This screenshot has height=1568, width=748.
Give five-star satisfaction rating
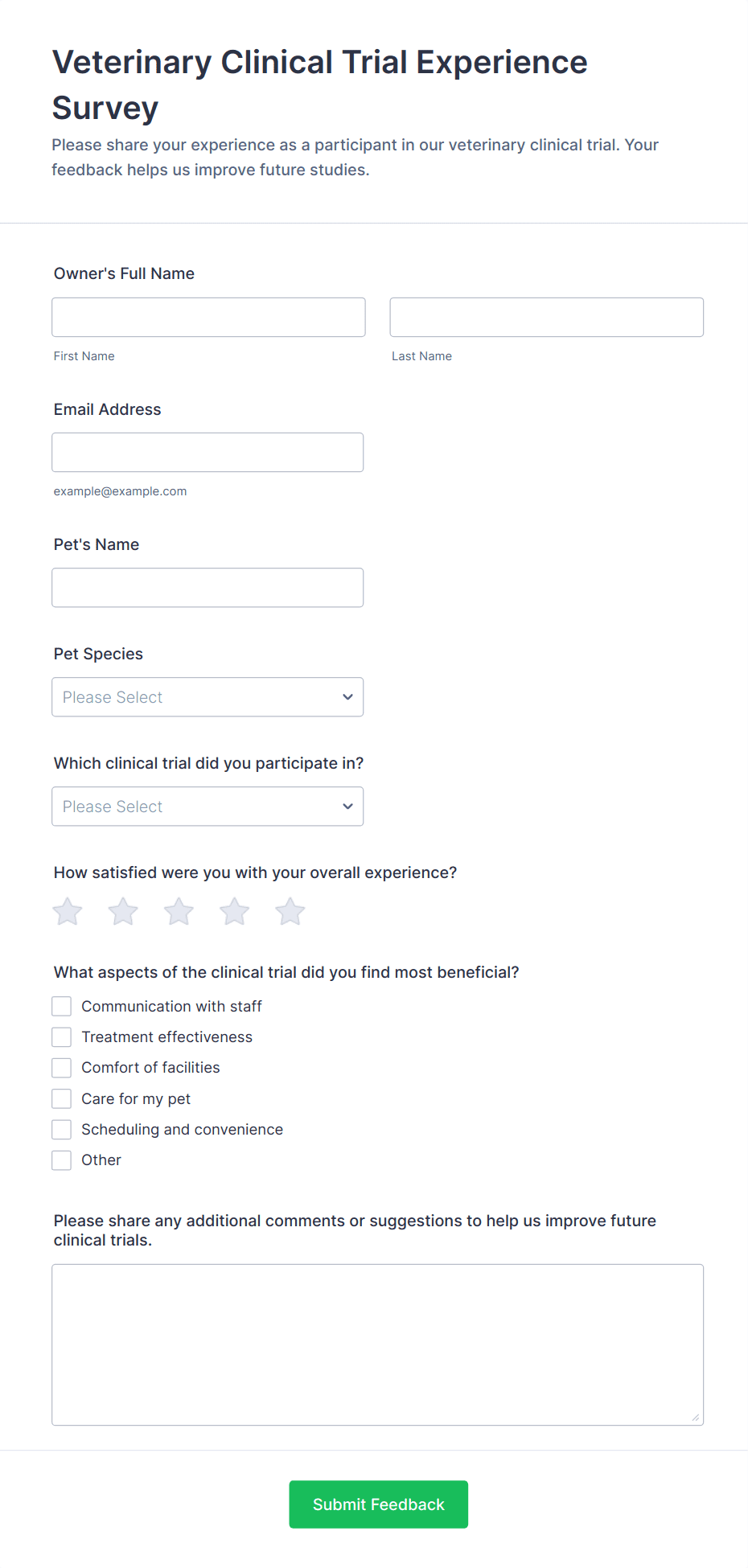(290, 912)
